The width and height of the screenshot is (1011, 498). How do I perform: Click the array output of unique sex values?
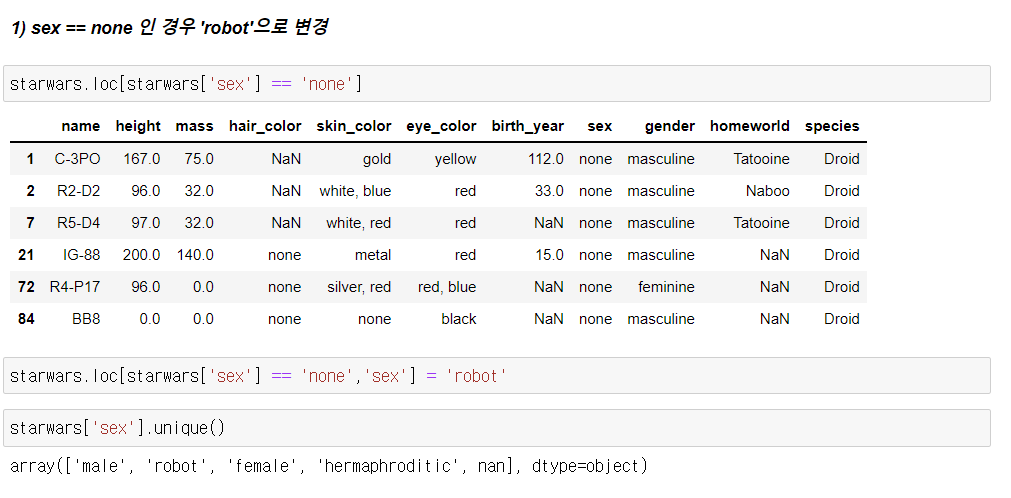[328, 466]
